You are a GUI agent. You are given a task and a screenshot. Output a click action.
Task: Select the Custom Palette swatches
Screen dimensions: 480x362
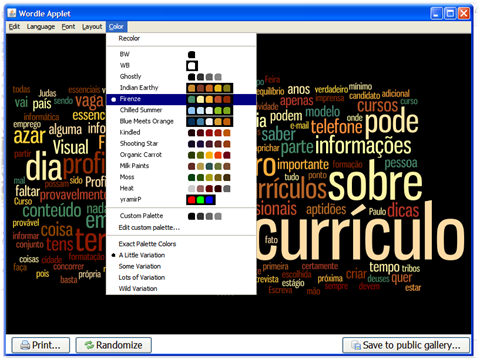tap(205, 216)
